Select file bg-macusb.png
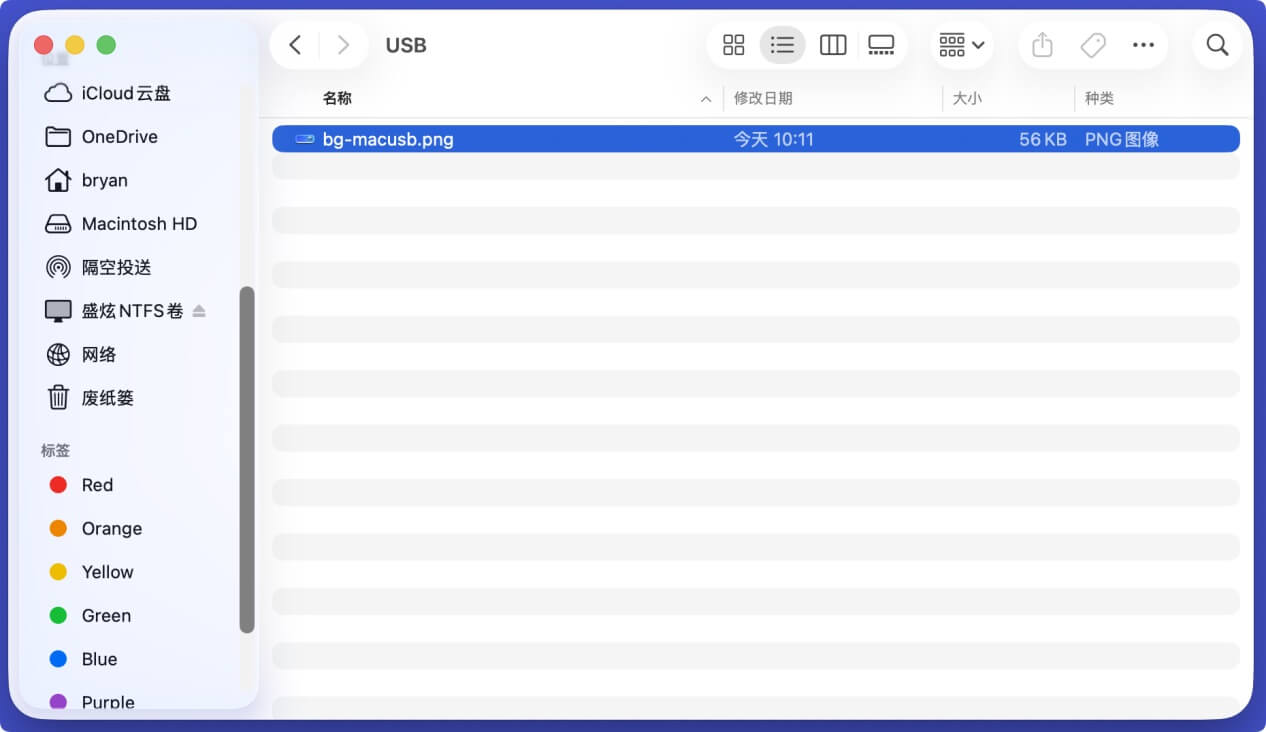The image size is (1266, 732). tap(388, 139)
